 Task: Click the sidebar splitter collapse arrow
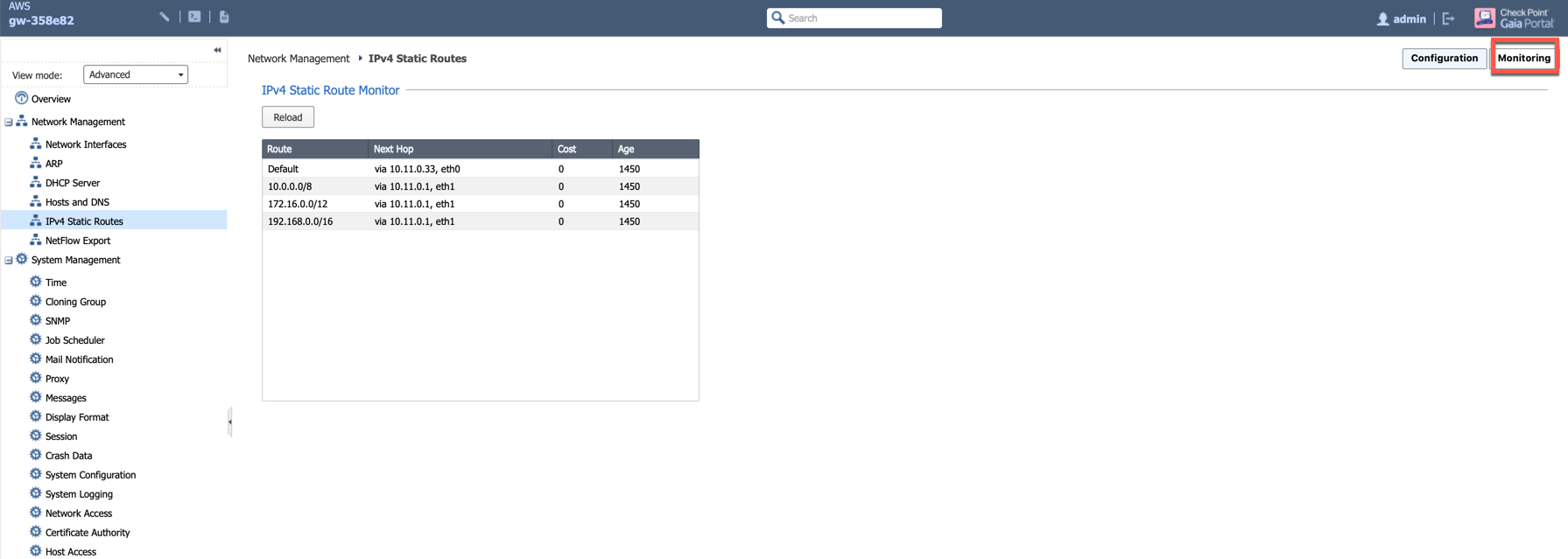point(230,422)
